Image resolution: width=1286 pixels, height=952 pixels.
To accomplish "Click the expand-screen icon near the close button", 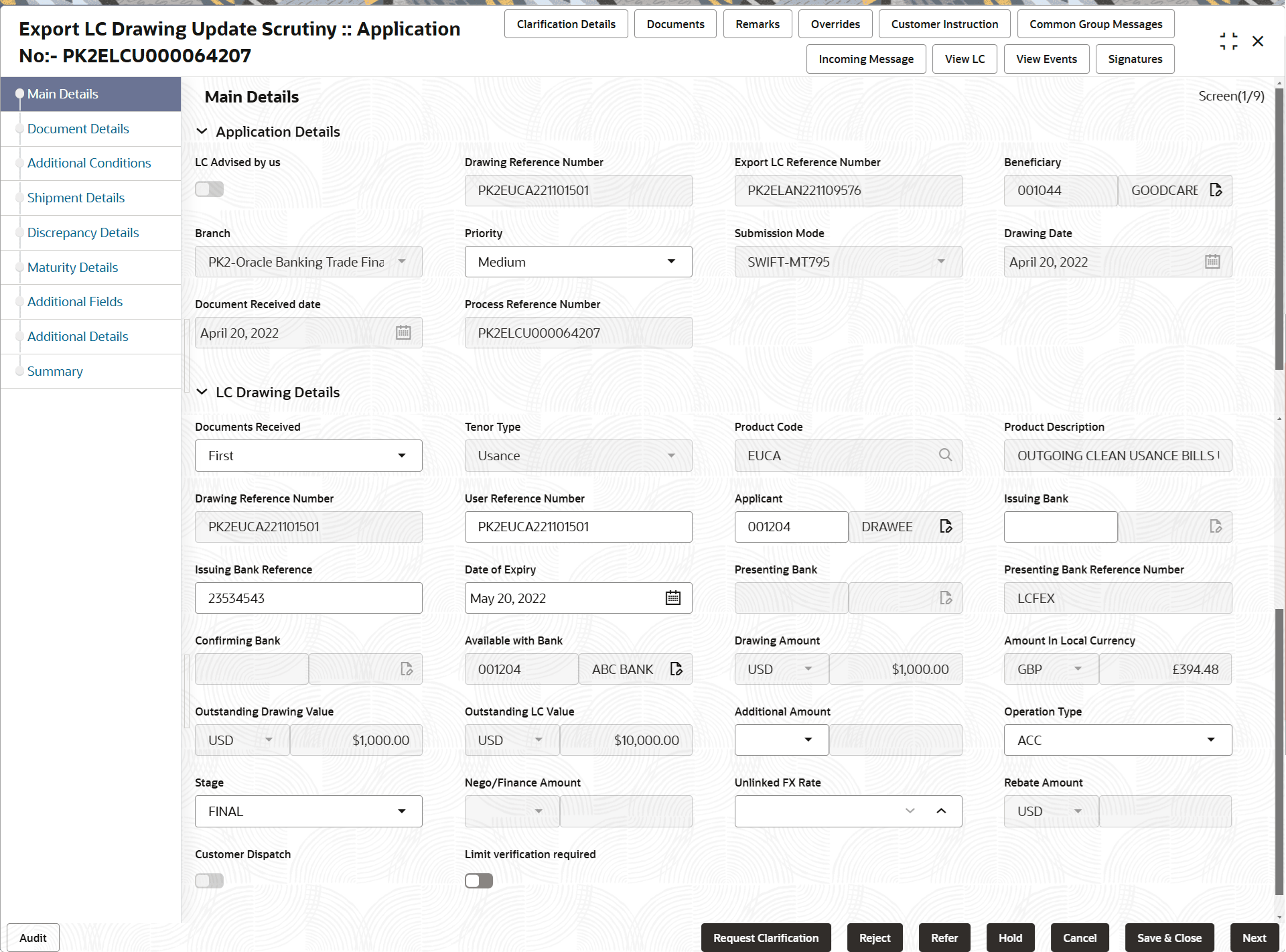I will tap(1228, 41).
